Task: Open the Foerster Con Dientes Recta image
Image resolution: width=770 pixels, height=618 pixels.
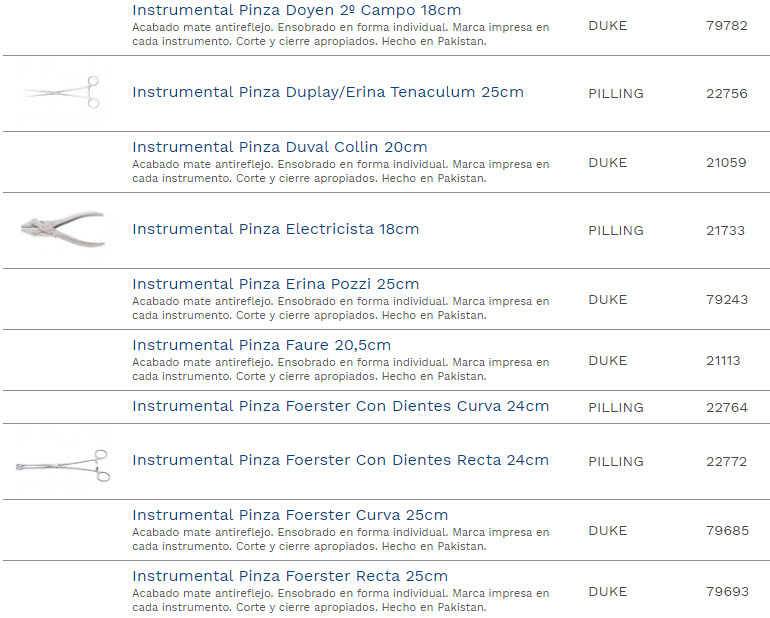Action: click(x=62, y=462)
